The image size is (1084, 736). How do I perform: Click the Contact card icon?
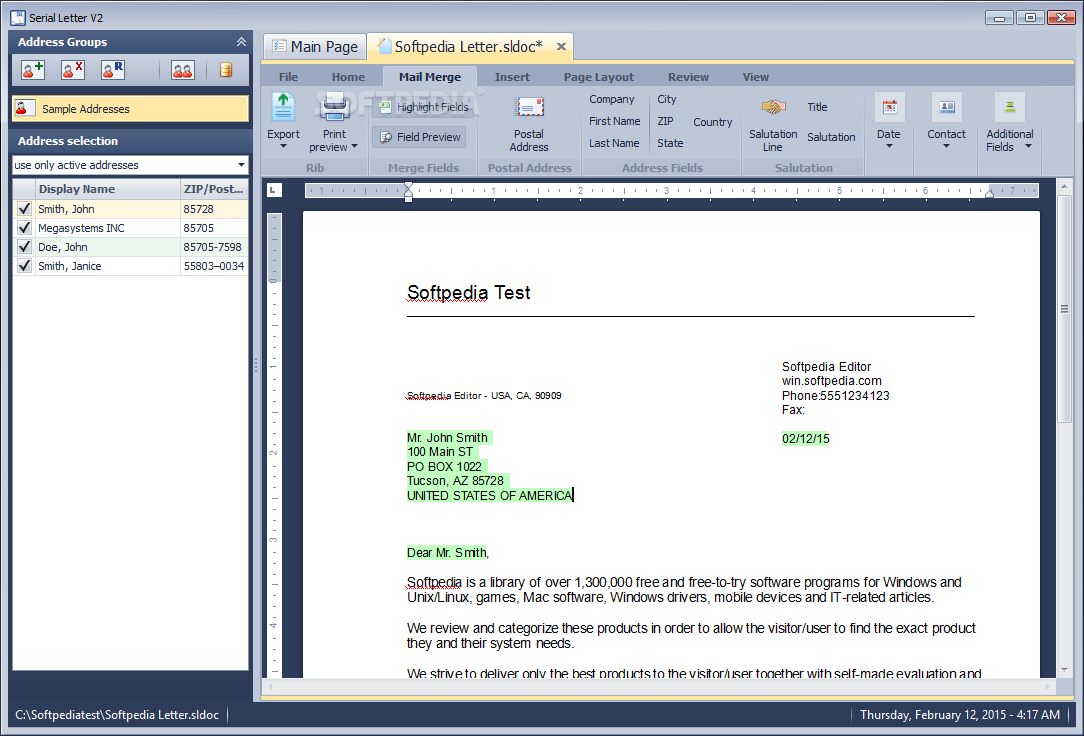[946, 107]
